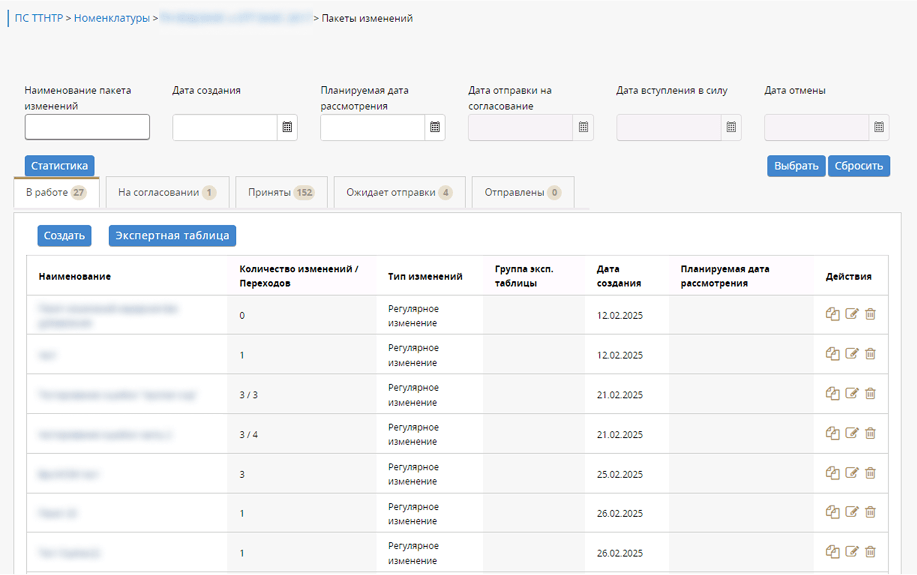Edit the package showing 3 / 3 changes
The height and width of the screenshot is (575, 917).
pyautogui.click(x=851, y=394)
